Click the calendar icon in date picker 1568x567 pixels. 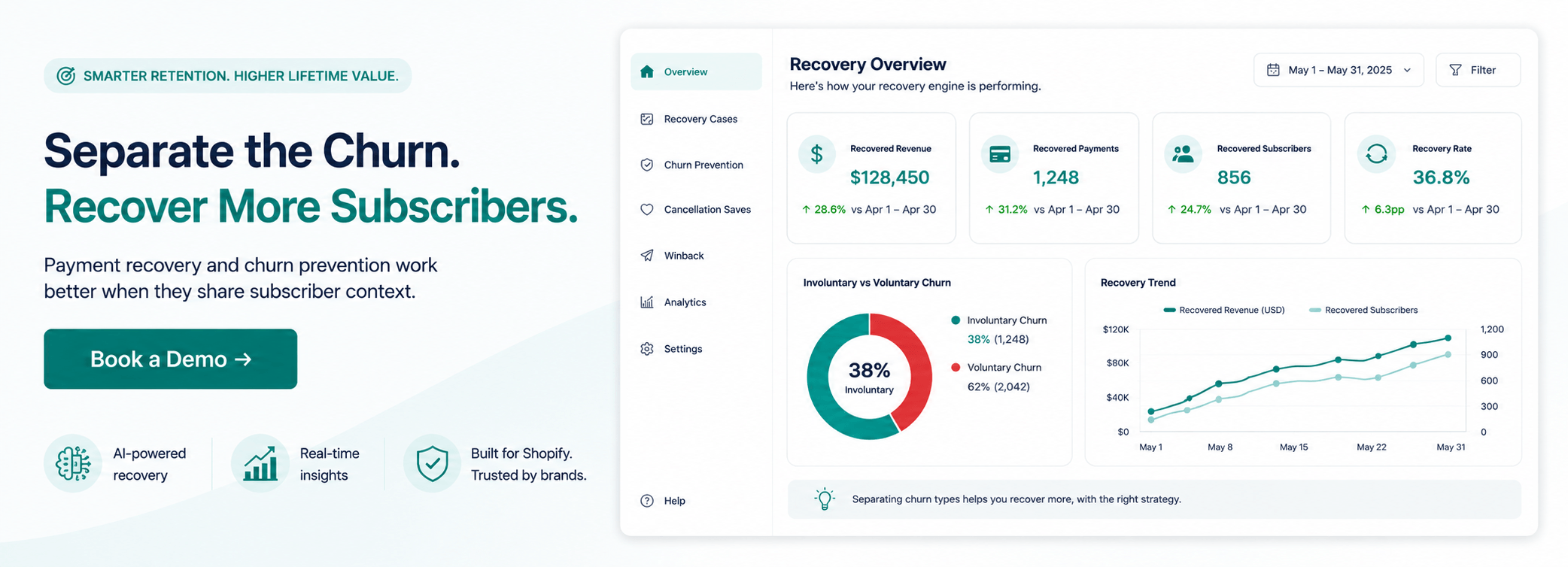click(1273, 70)
